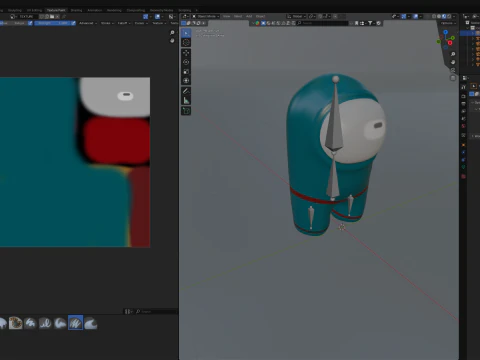Select the 3D Cursor tool
The height and width of the screenshot is (360, 480).
click(x=186, y=42)
